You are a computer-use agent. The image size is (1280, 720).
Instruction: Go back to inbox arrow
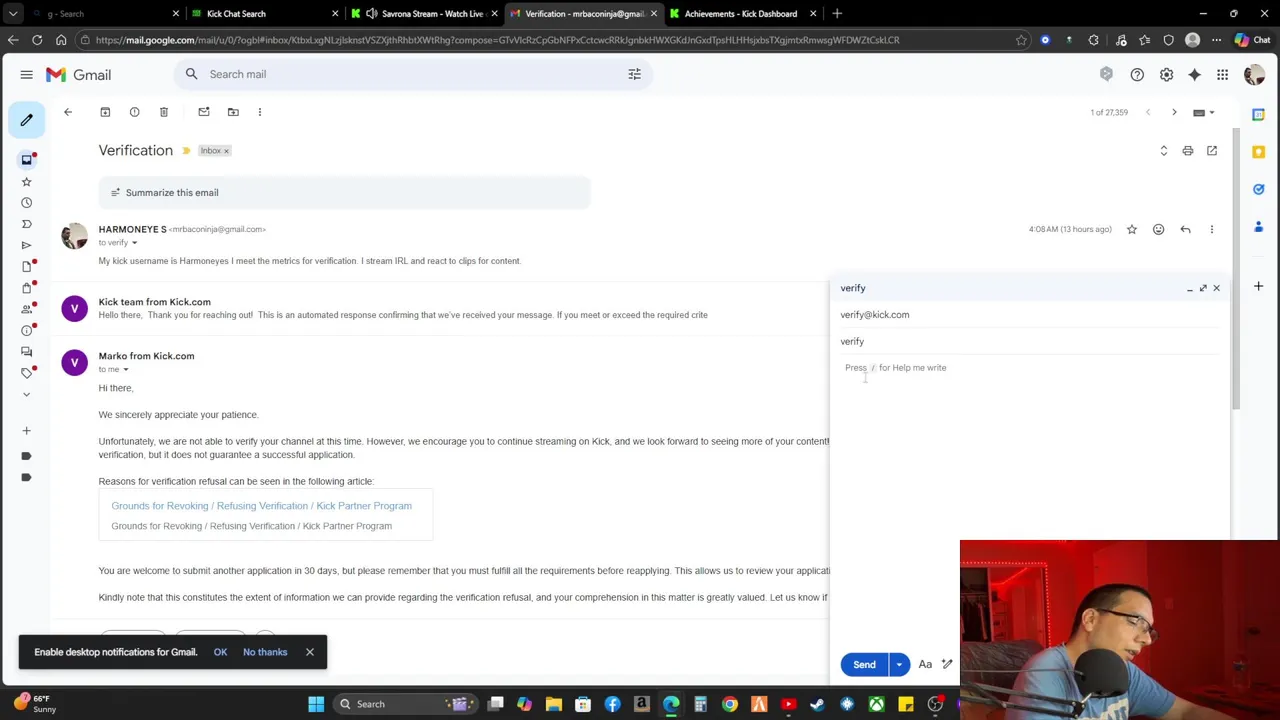point(68,112)
